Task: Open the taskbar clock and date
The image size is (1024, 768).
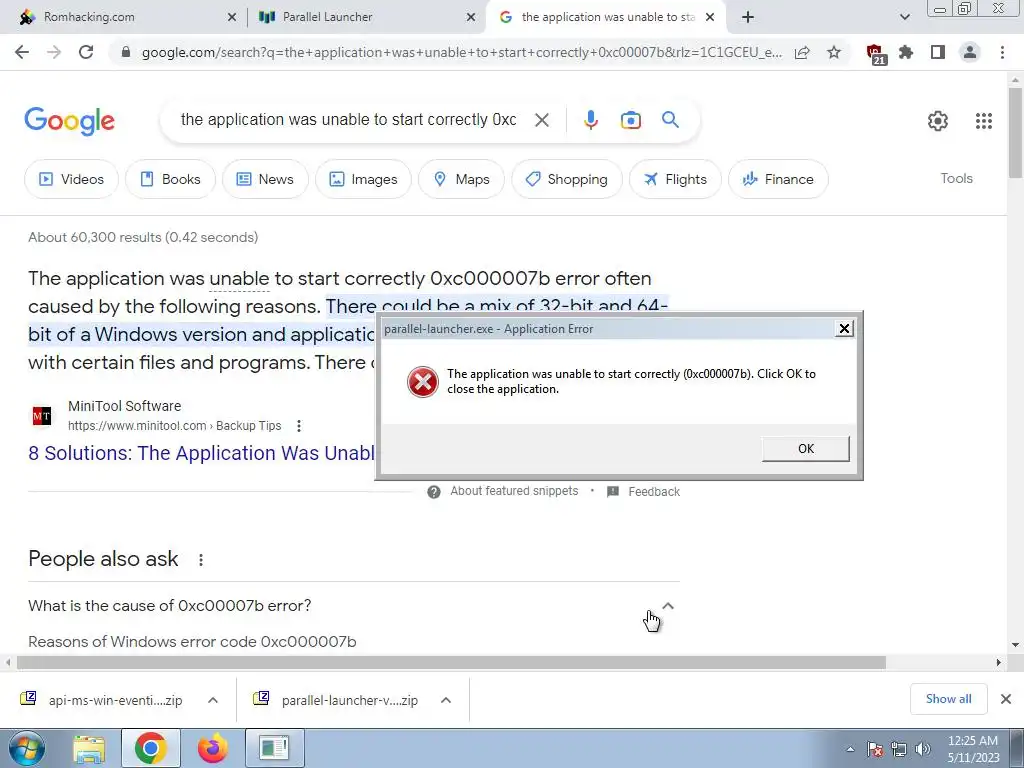Action: [x=973, y=749]
